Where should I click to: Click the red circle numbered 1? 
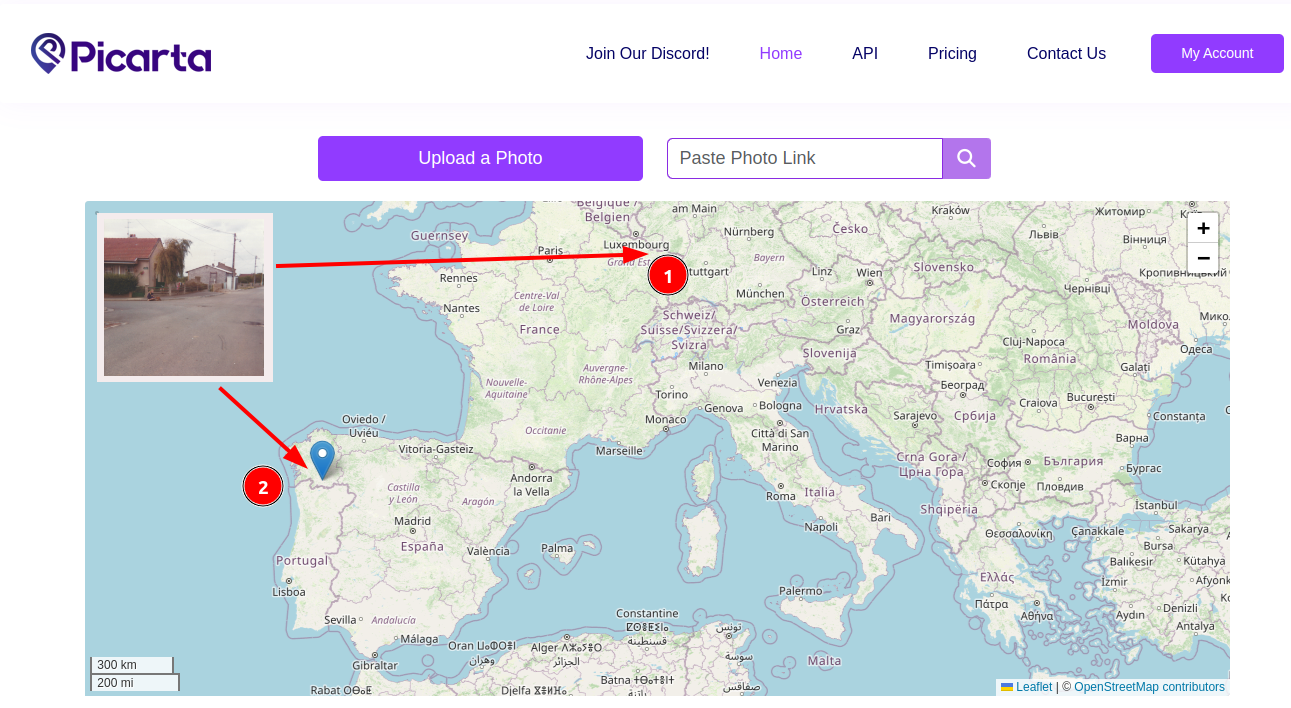[x=668, y=276]
